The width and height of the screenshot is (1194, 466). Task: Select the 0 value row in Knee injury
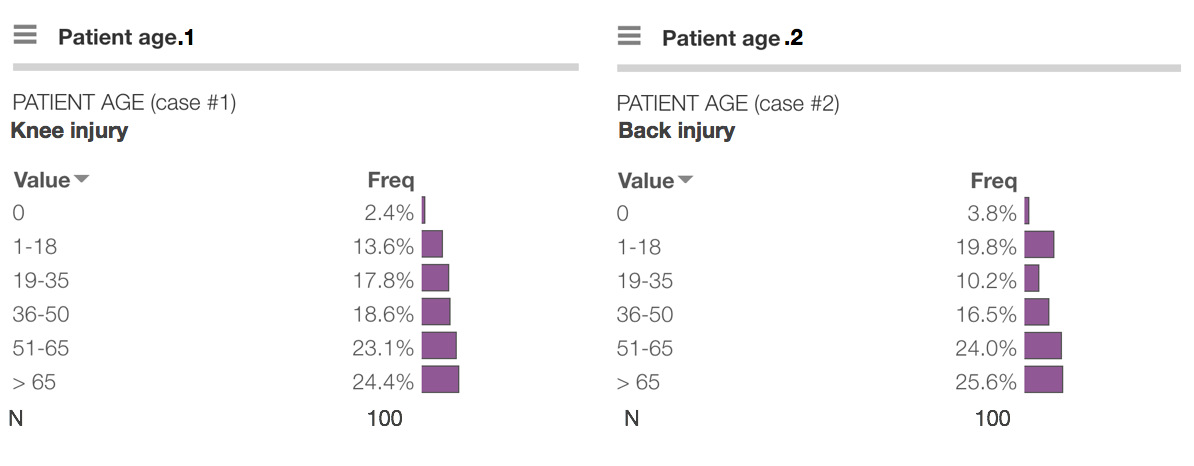pyautogui.click(x=18, y=212)
